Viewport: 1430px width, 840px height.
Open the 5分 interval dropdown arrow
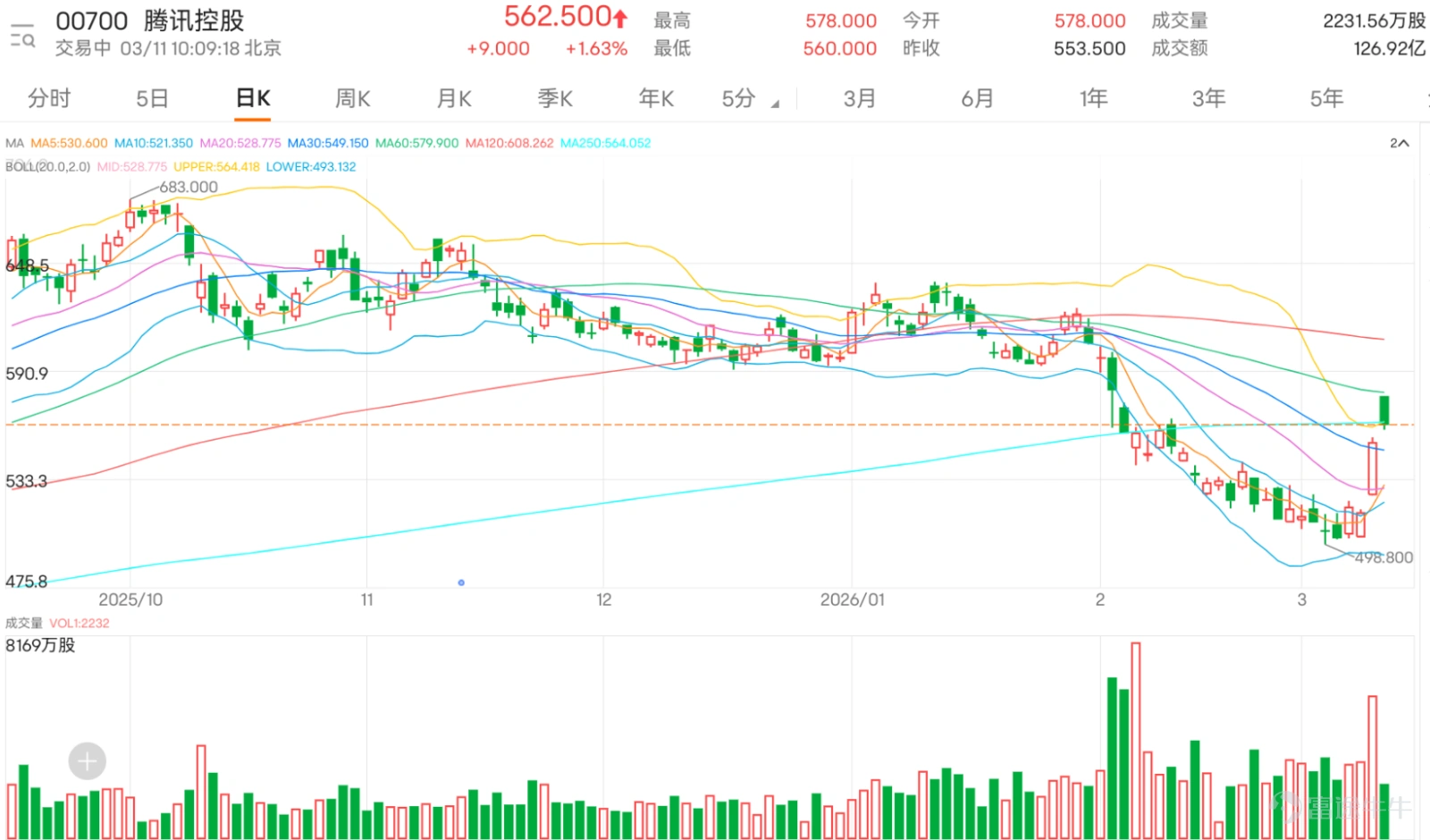coord(775,104)
